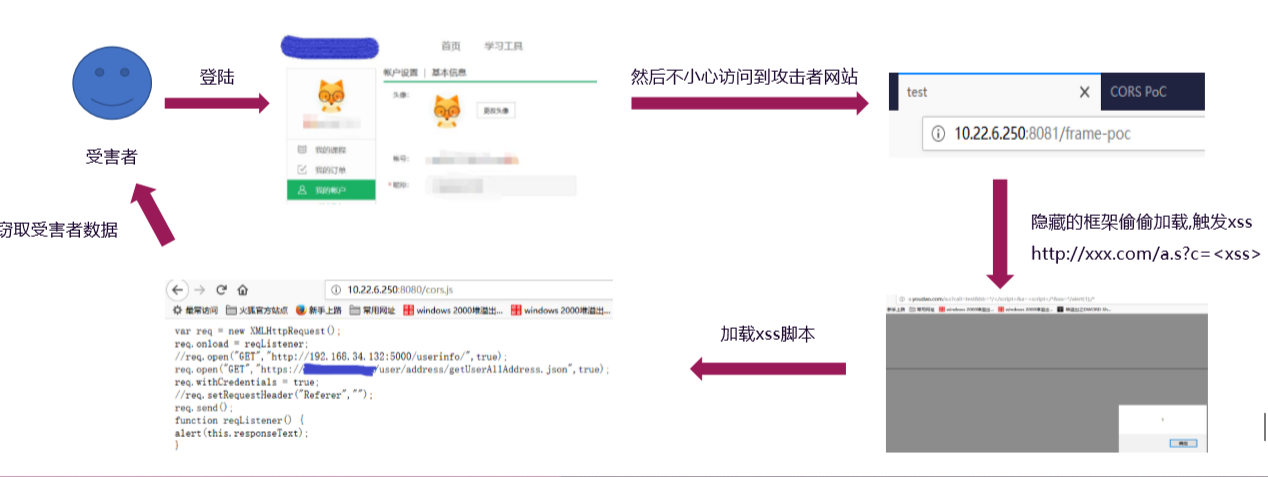This screenshot has width=1268, height=477.
Task: Open the 学习工具 navigation item
Action: pyautogui.click(x=503, y=46)
